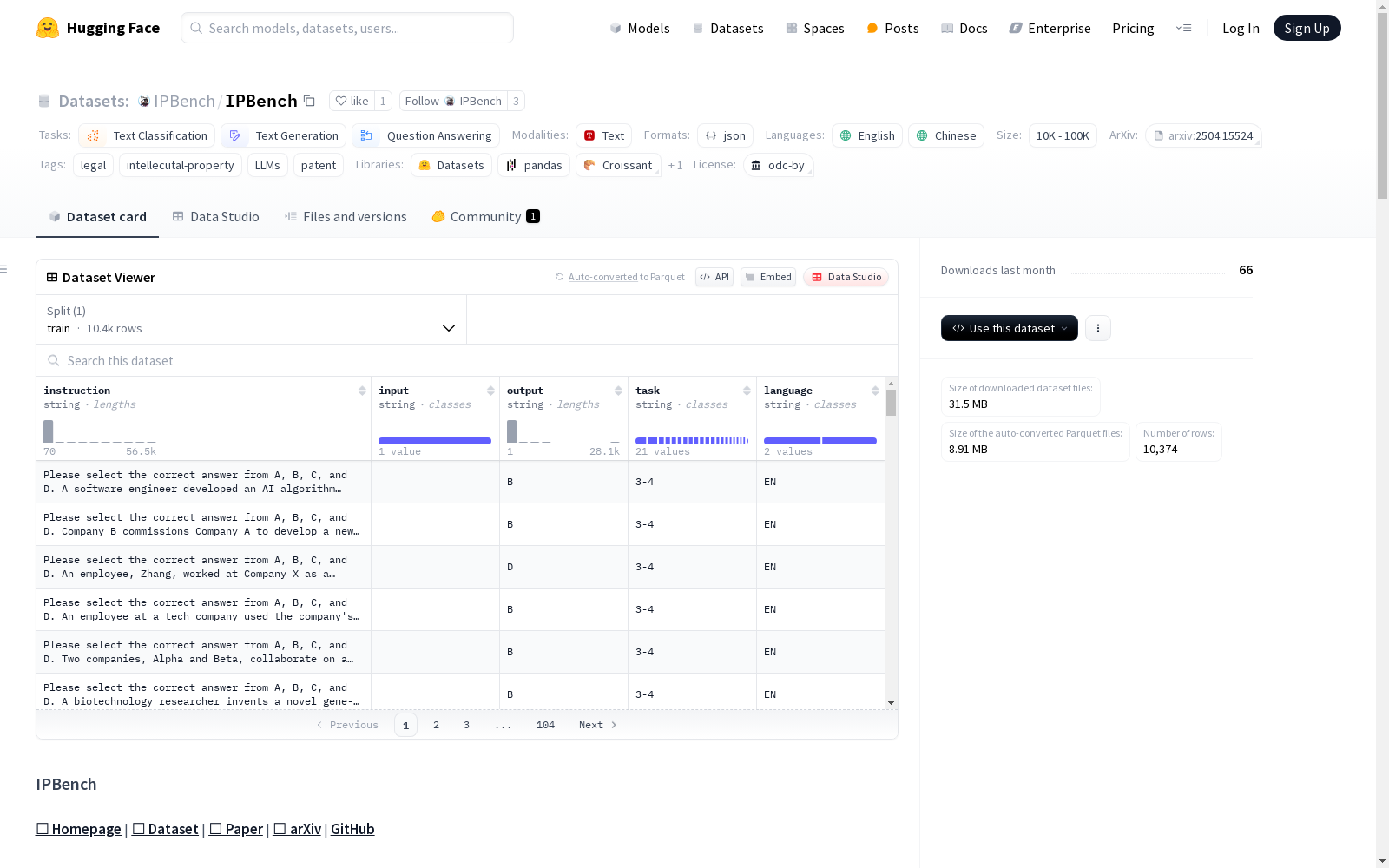Go to page 2 of the dataset
This screenshot has height=868, width=1389.
pyautogui.click(x=436, y=725)
